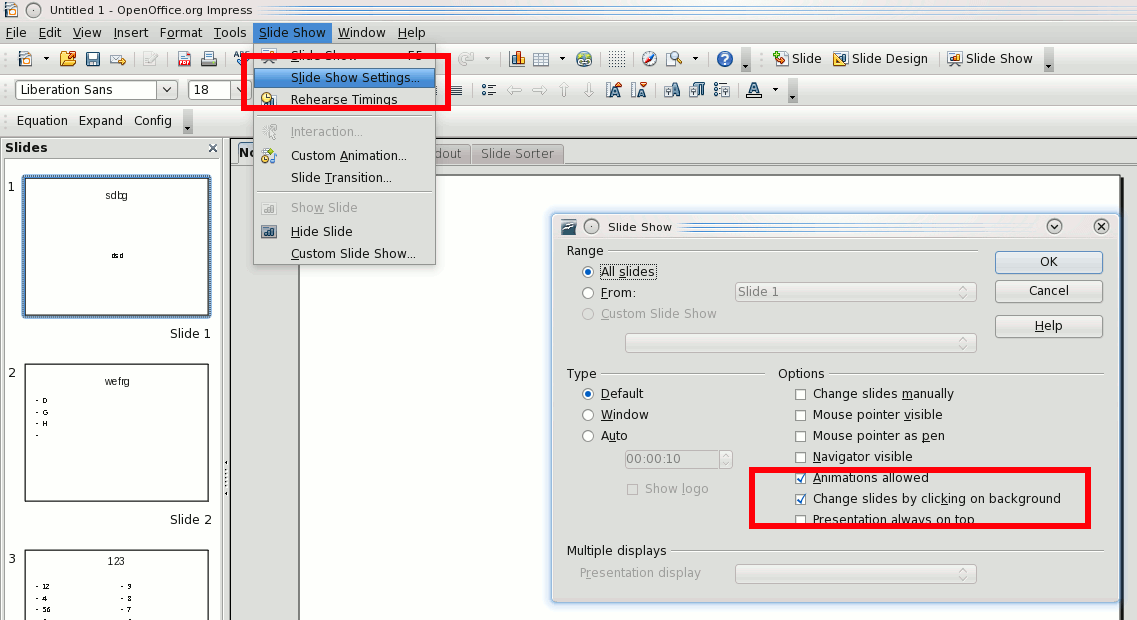Click the Font Color icon
Viewport: 1137px width, 620px height.
click(754, 90)
